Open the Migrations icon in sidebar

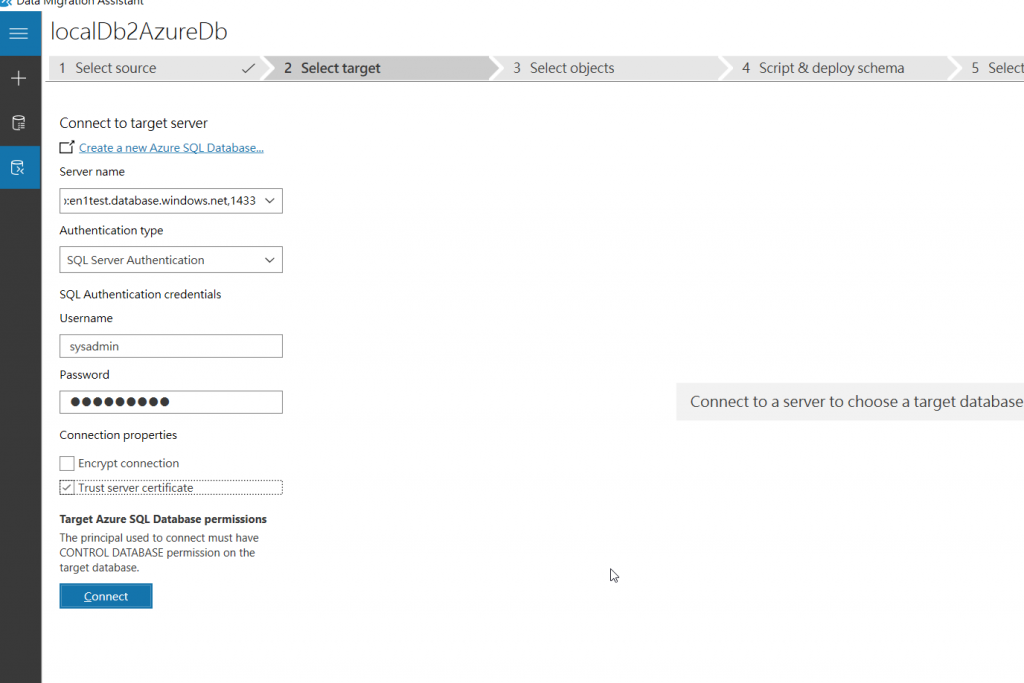pyautogui.click(x=19, y=168)
